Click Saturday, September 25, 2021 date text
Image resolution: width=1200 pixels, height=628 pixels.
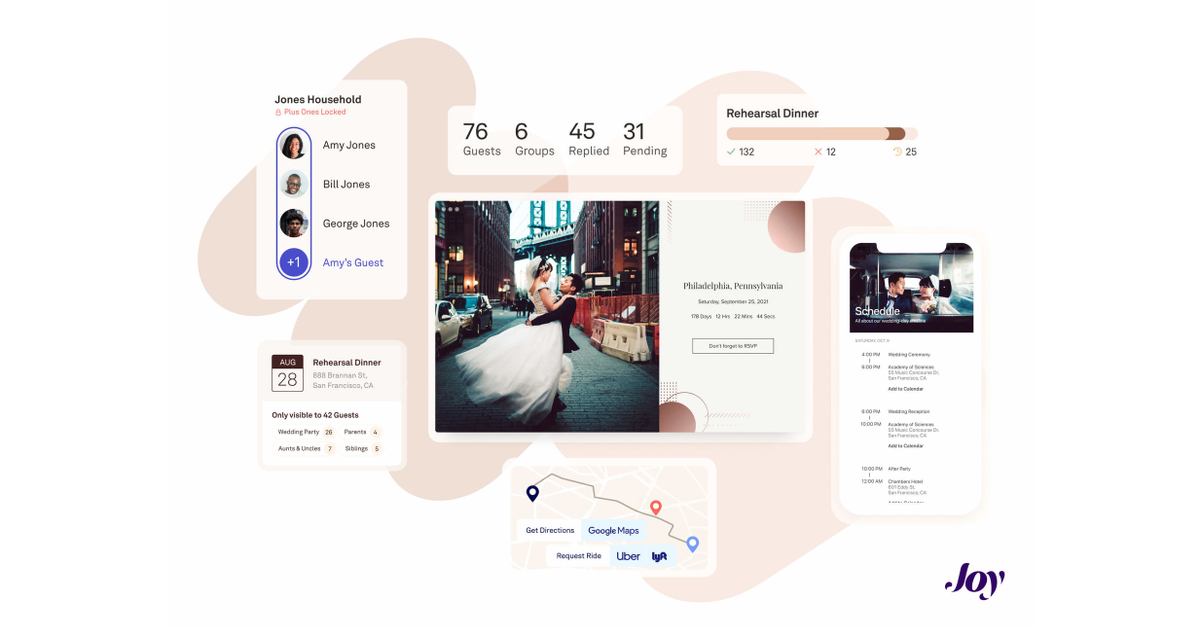(733, 301)
